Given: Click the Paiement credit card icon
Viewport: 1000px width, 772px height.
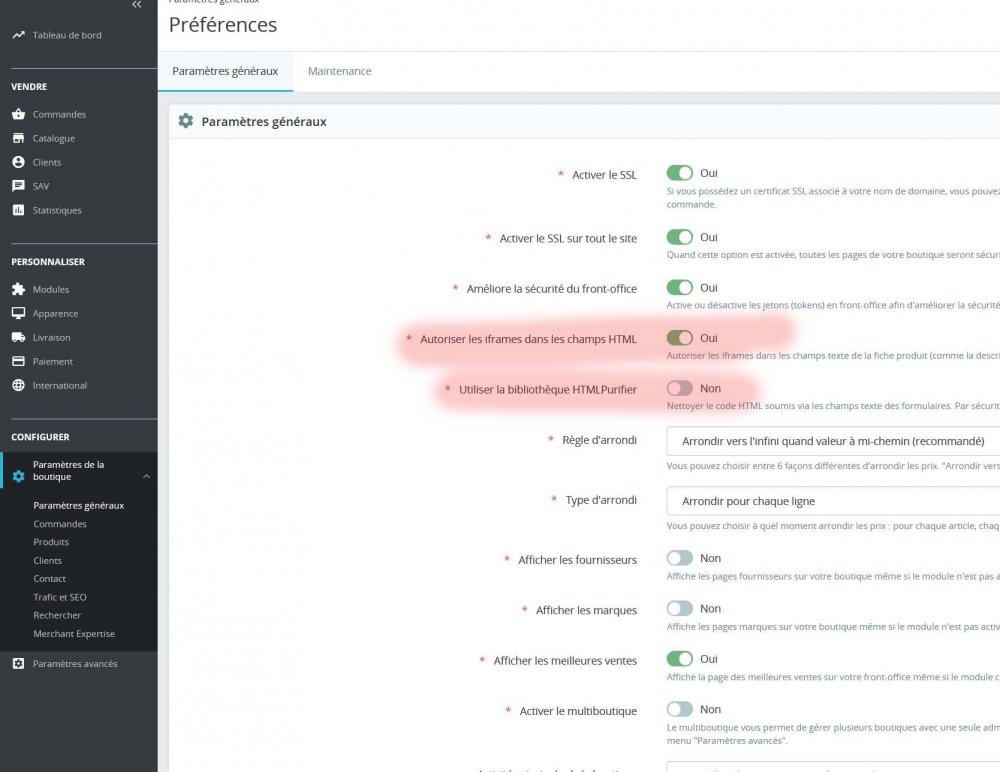Looking at the screenshot, I should (x=18, y=361).
